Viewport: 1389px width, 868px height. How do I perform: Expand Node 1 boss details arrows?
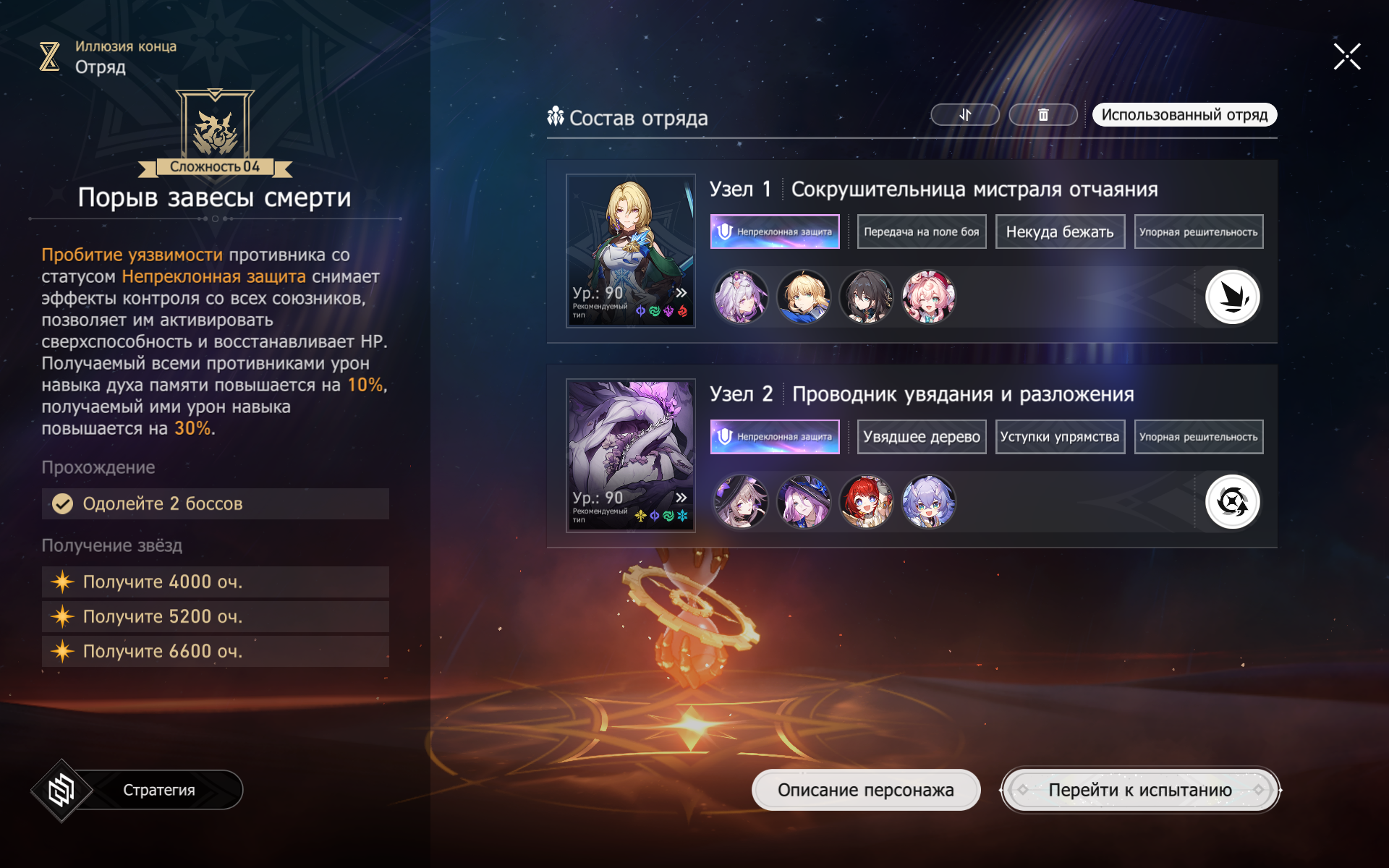(681, 293)
